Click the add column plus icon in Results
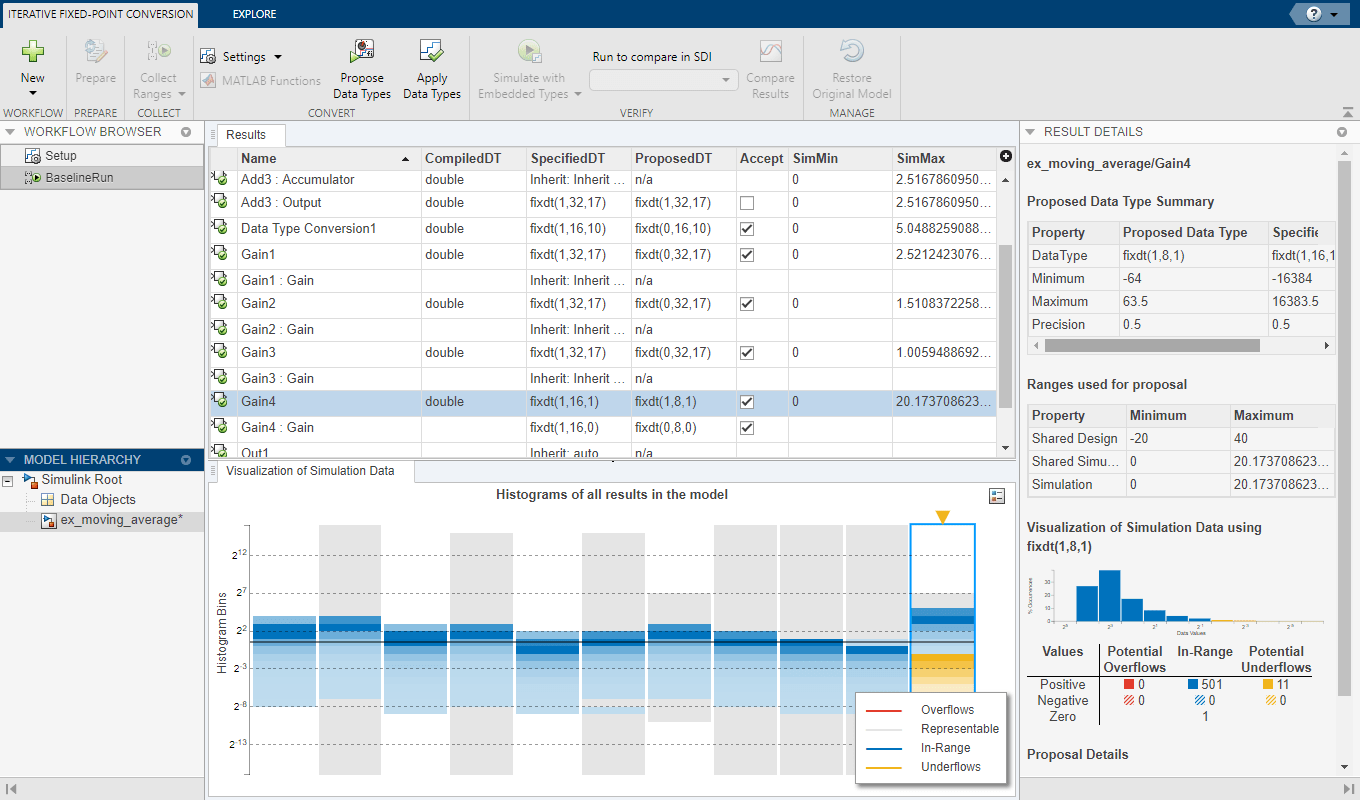The image size is (1360, 800). 1005,156
